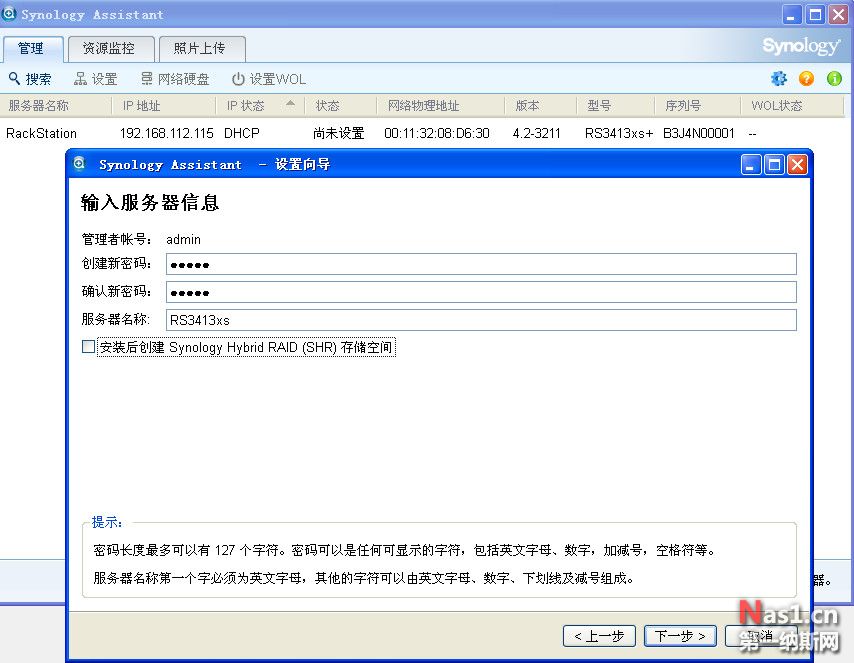Click the 下一步 next button
The width and height of the screenshot is (854, 663).
click(x=680, y=636)
